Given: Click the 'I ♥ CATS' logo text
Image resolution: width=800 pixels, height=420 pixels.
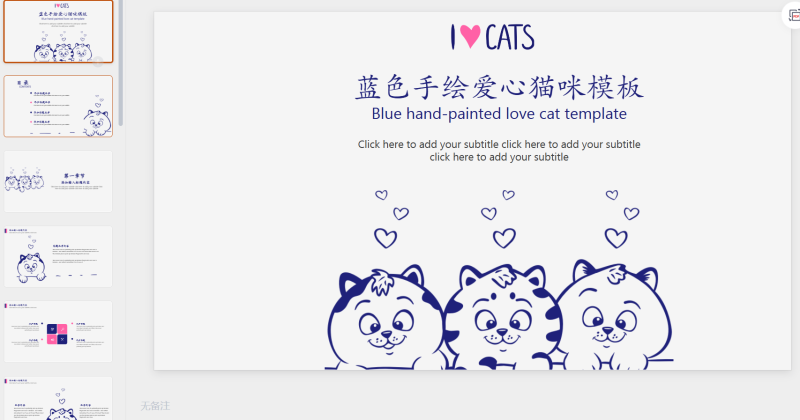Looking at the screenshot, I should 492,37.
